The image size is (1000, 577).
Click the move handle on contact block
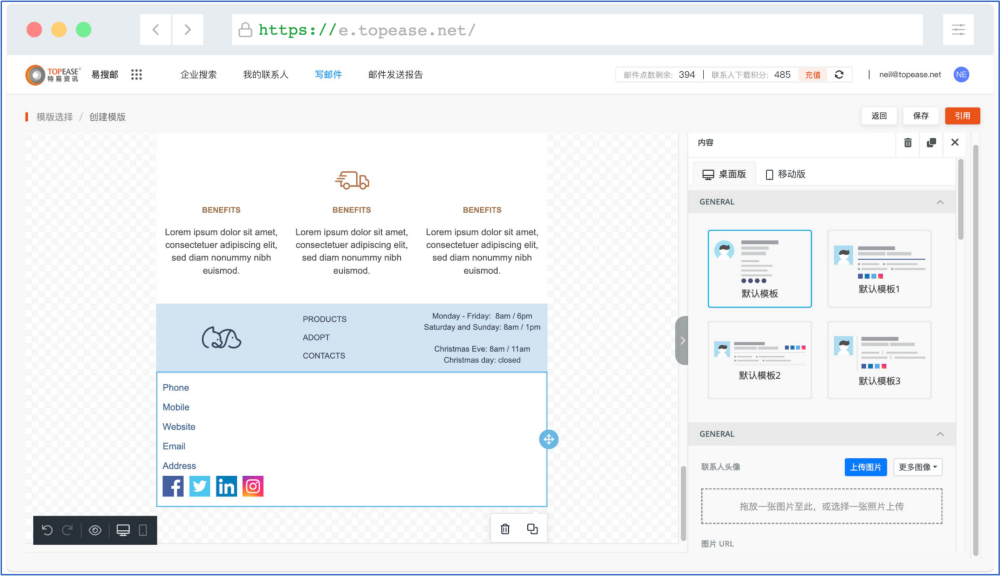(548, 439)
